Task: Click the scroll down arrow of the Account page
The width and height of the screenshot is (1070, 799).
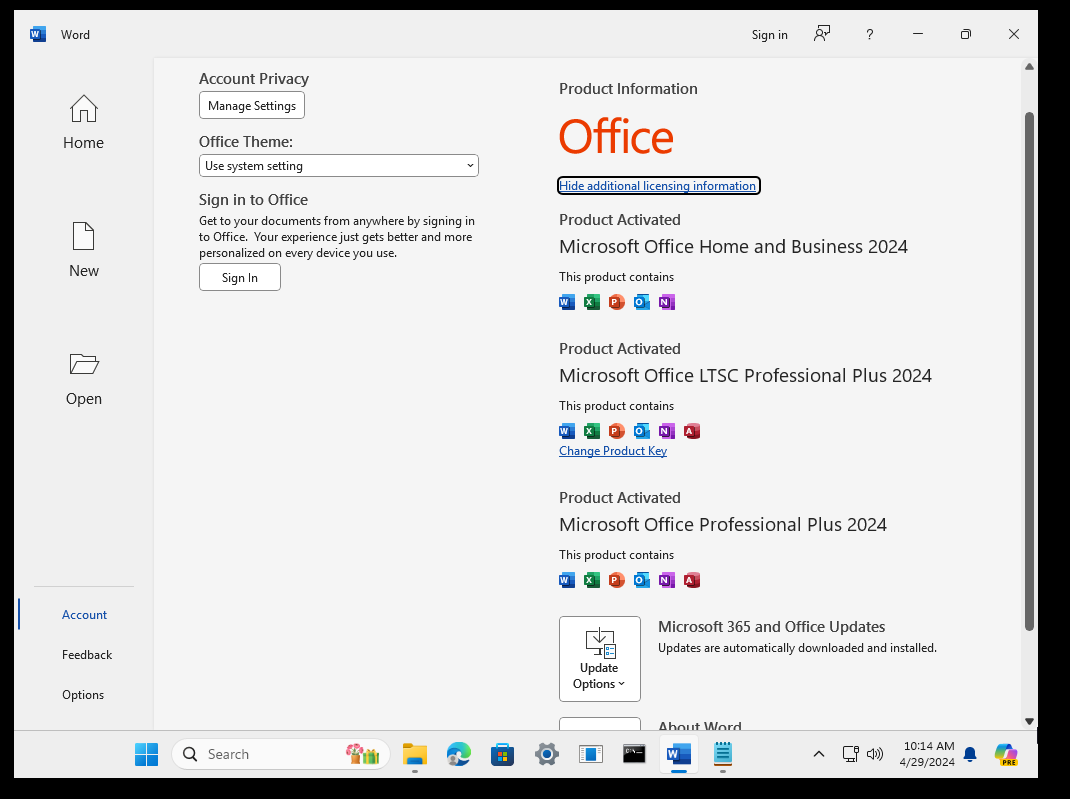Action: [1029, 721]
